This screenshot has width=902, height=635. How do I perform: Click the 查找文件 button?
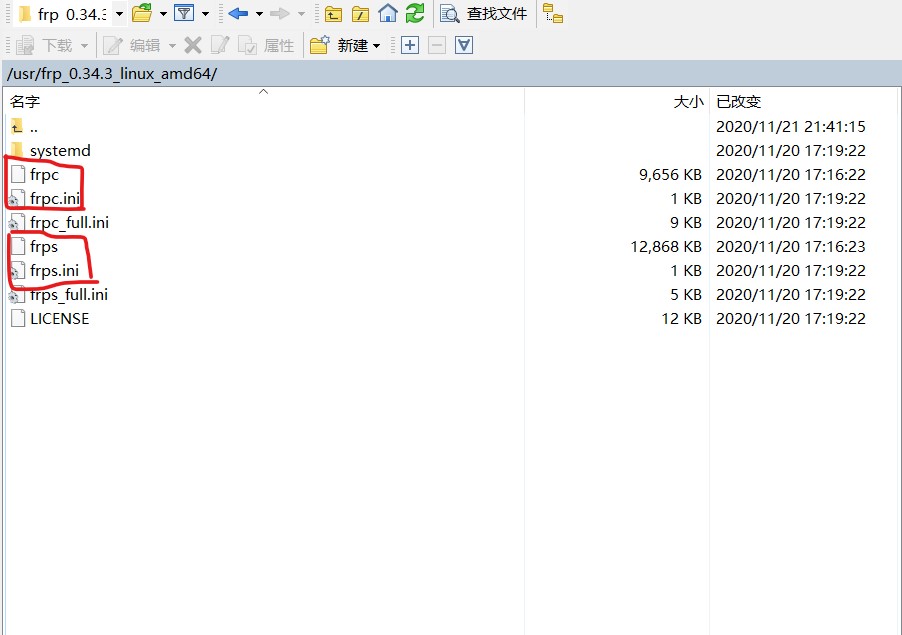coord(484,14)
